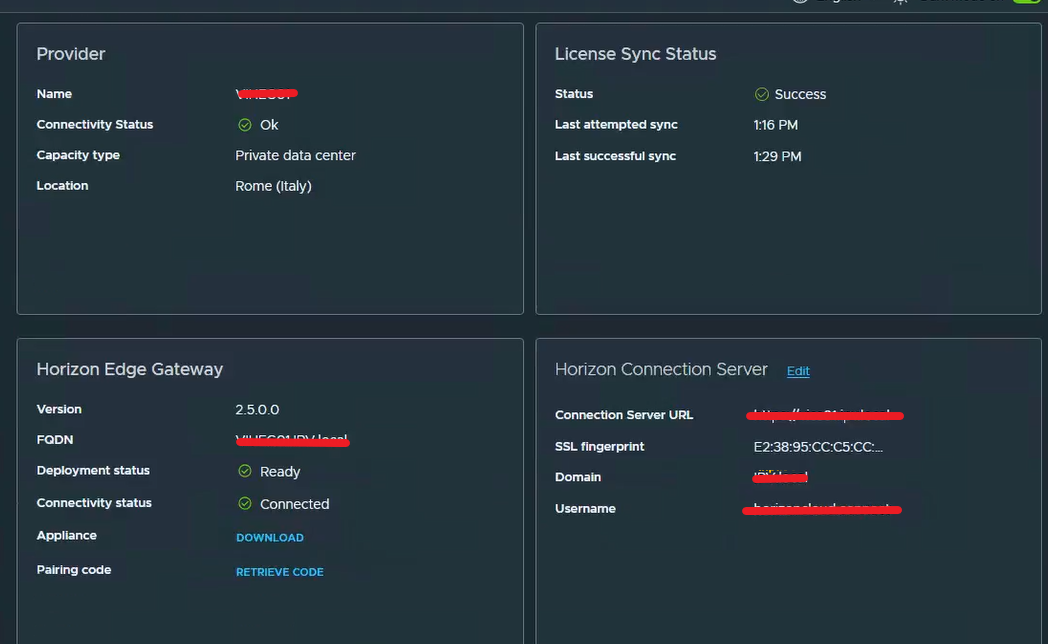Click the Version label

tap(59, 410)
